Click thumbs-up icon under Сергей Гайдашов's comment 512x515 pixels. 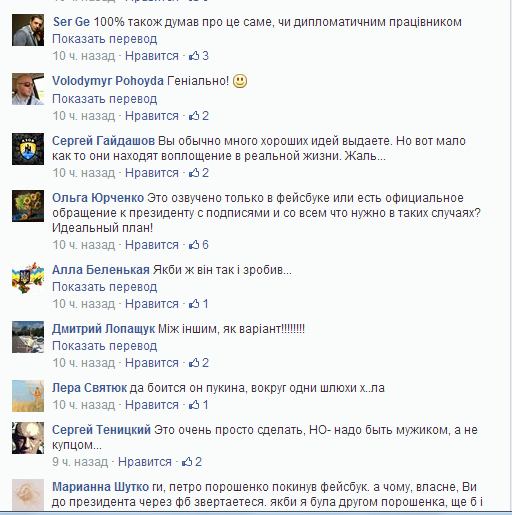click(x=194, y=173)
